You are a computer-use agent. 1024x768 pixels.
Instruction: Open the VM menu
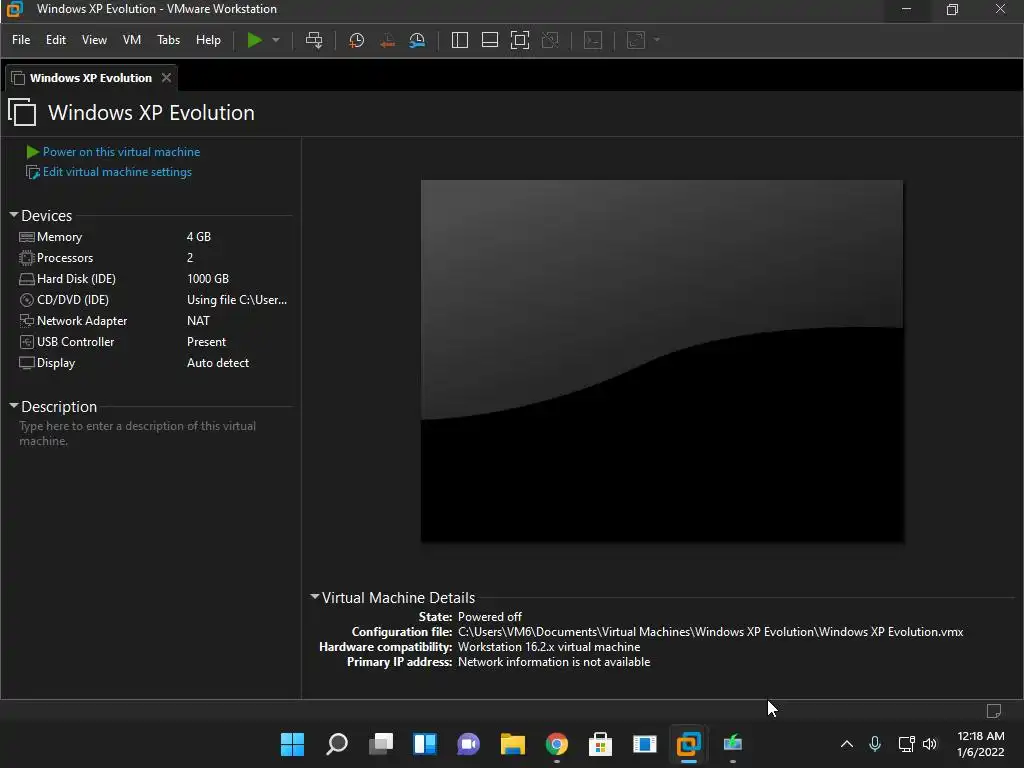132,40
